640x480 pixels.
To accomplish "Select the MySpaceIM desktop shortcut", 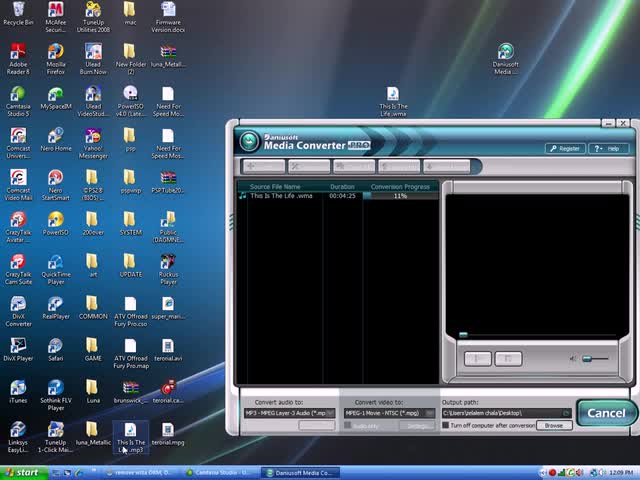I will pos(56,98).
